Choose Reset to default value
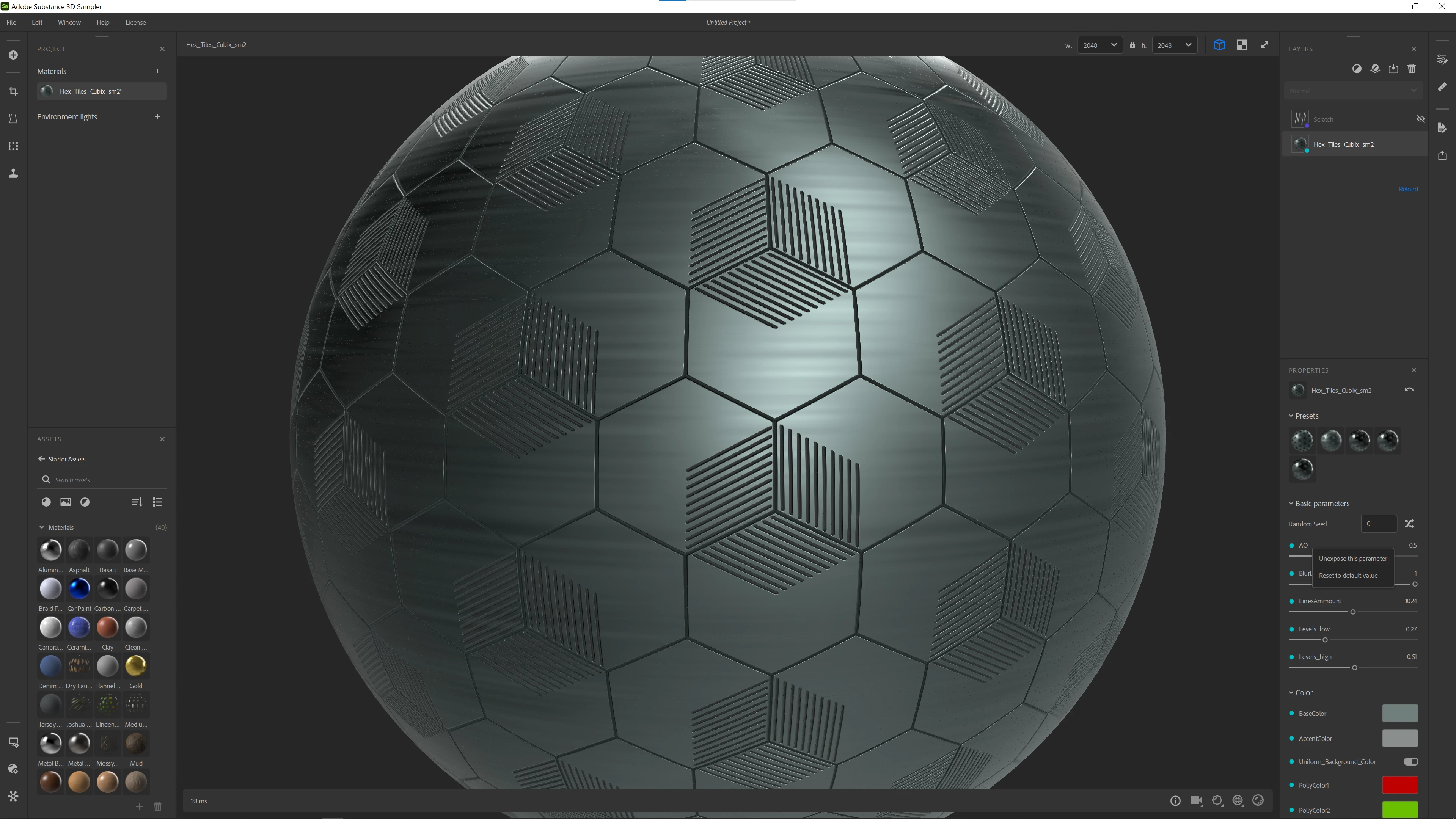 [x=1348, y=576]
